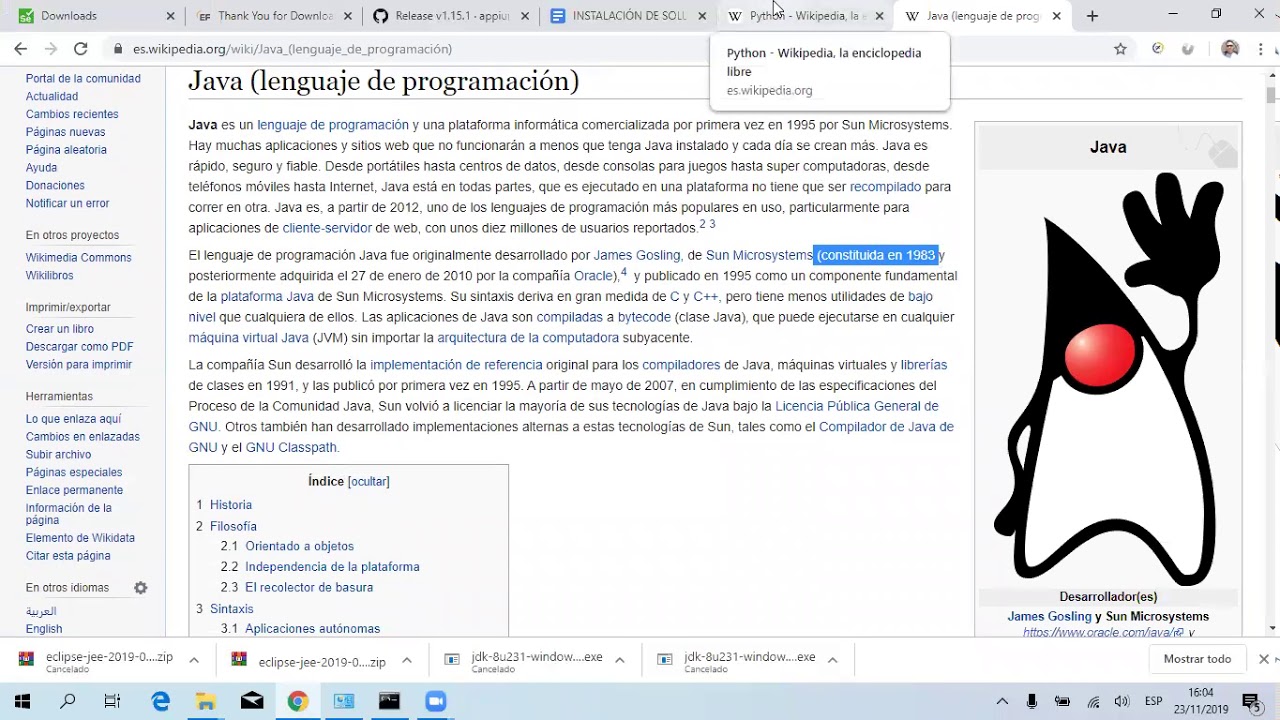
Task: Bookmark this page with the star icon
Action: [x=1120, y=48]
